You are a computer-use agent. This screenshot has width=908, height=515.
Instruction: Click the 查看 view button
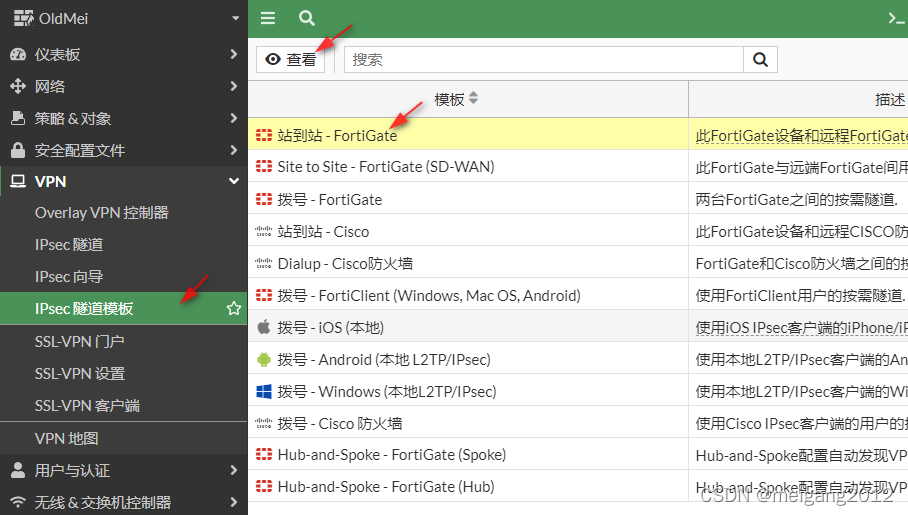[x=291, y=60]
